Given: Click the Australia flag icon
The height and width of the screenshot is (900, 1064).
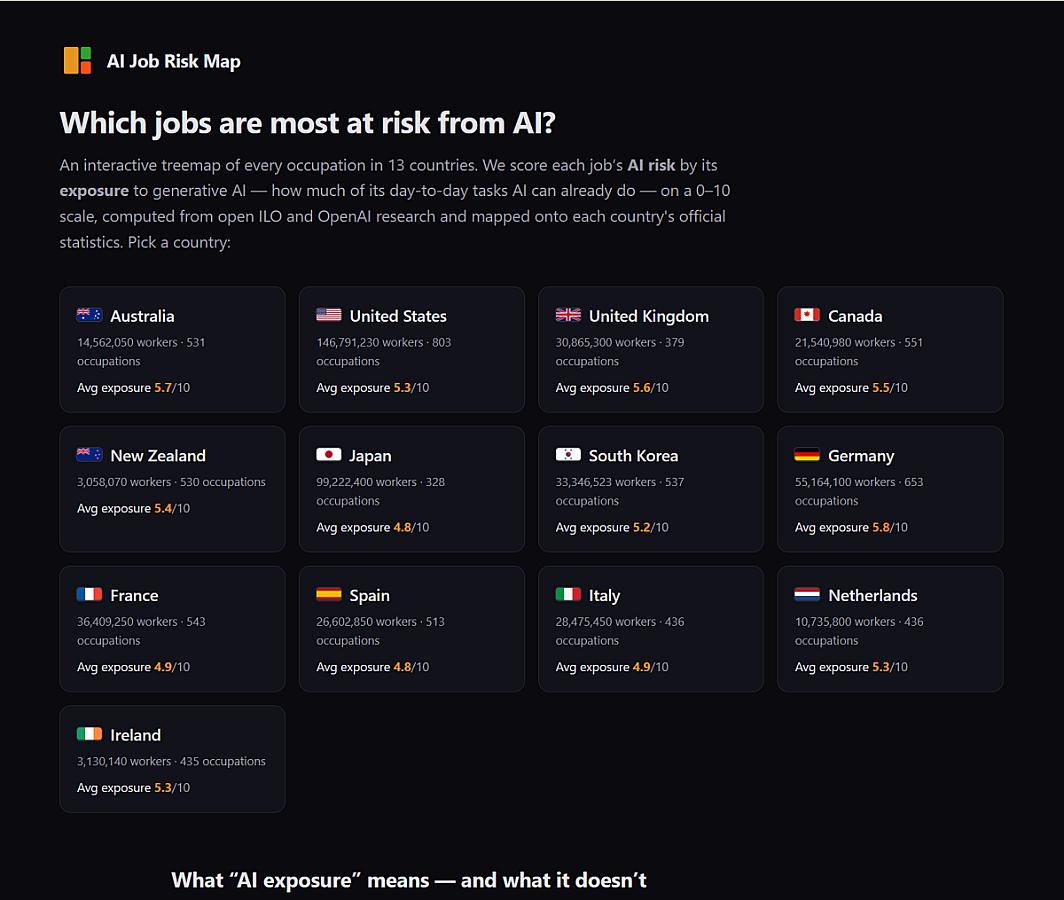Looking at the screenshot, I should click(x=90, y=315).
